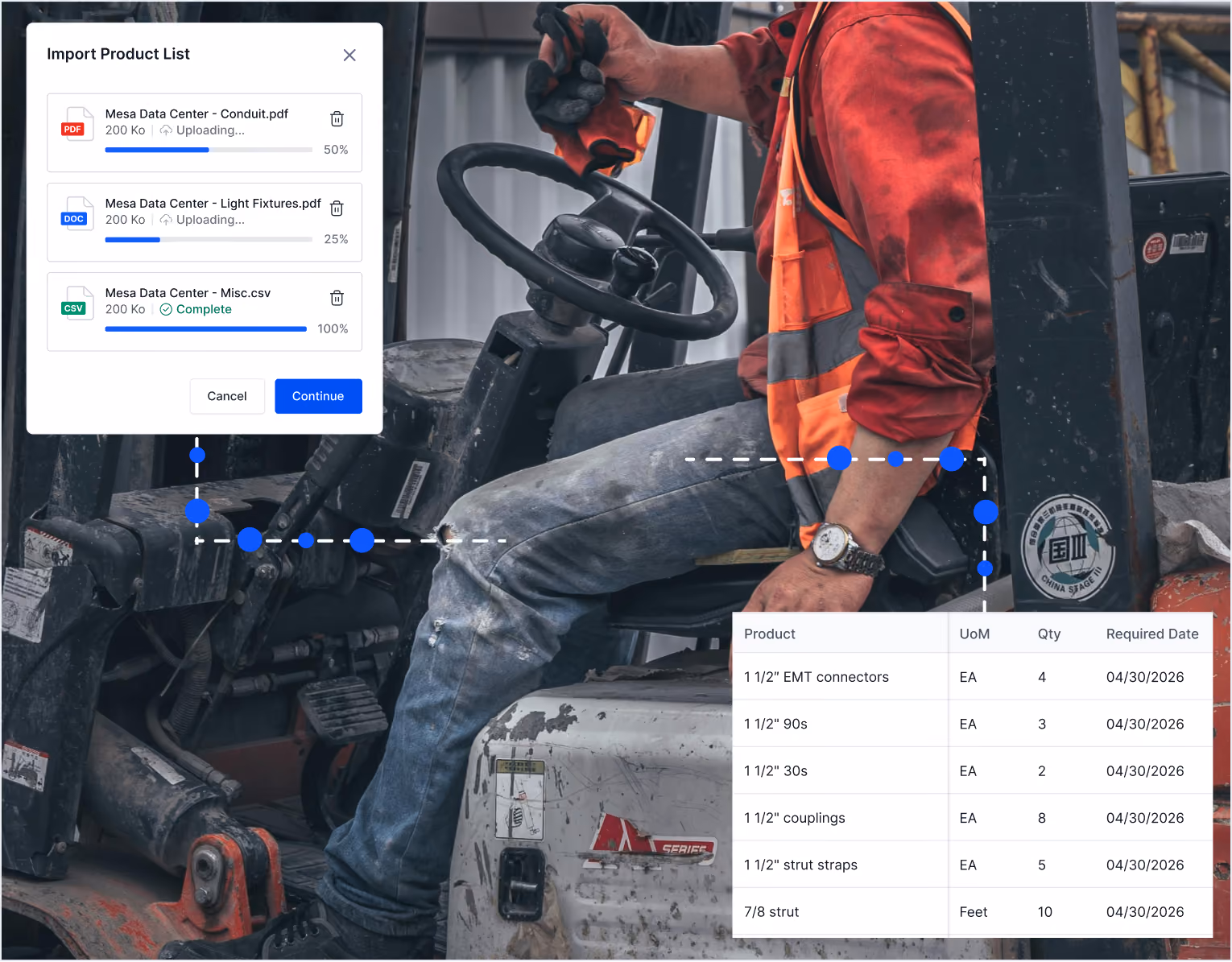Click quantity 4 for EMT connectors
The image size is (1232, 962).
(1042, 677)
